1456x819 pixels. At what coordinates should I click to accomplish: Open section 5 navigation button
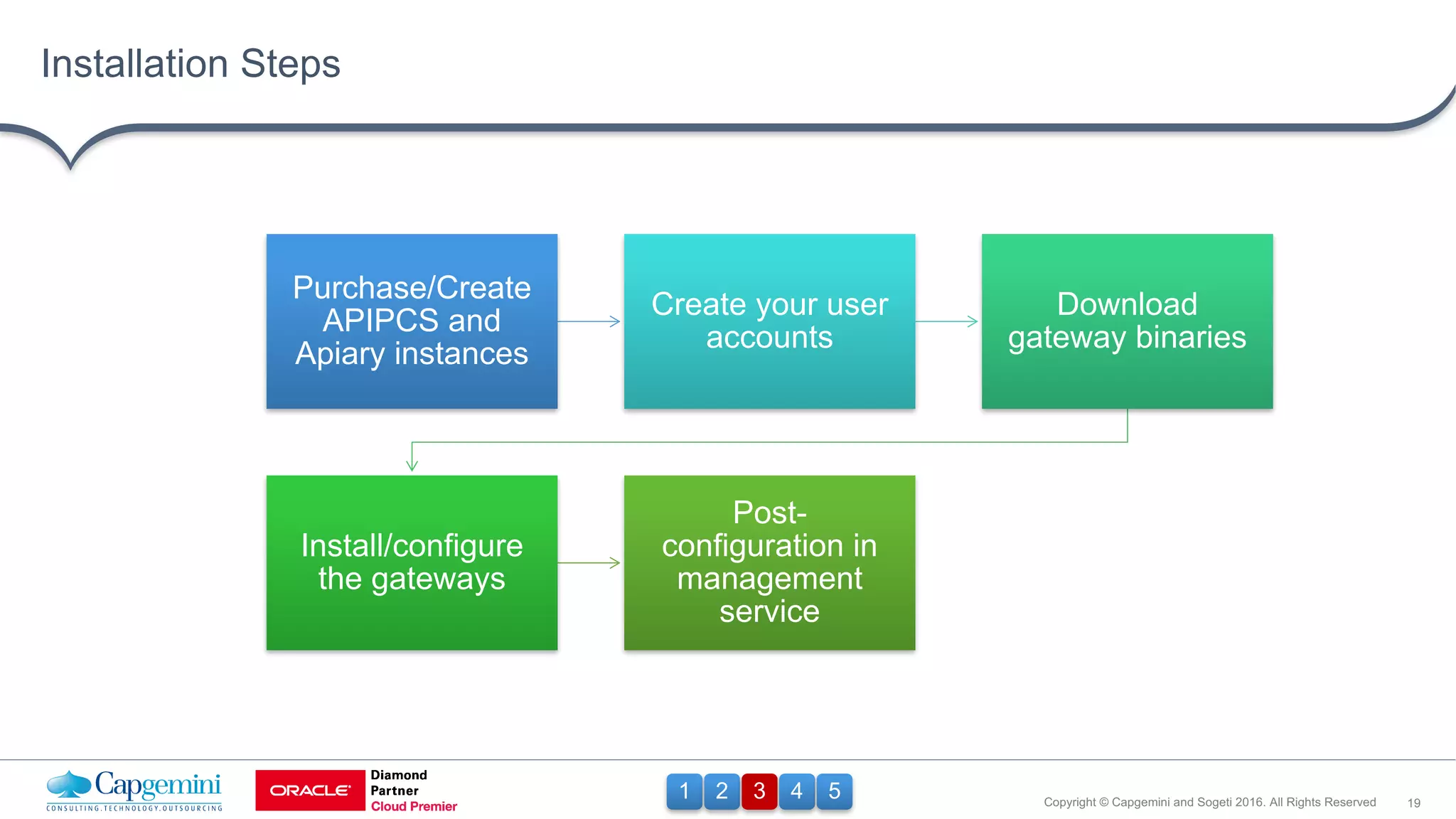click(835, 791)
